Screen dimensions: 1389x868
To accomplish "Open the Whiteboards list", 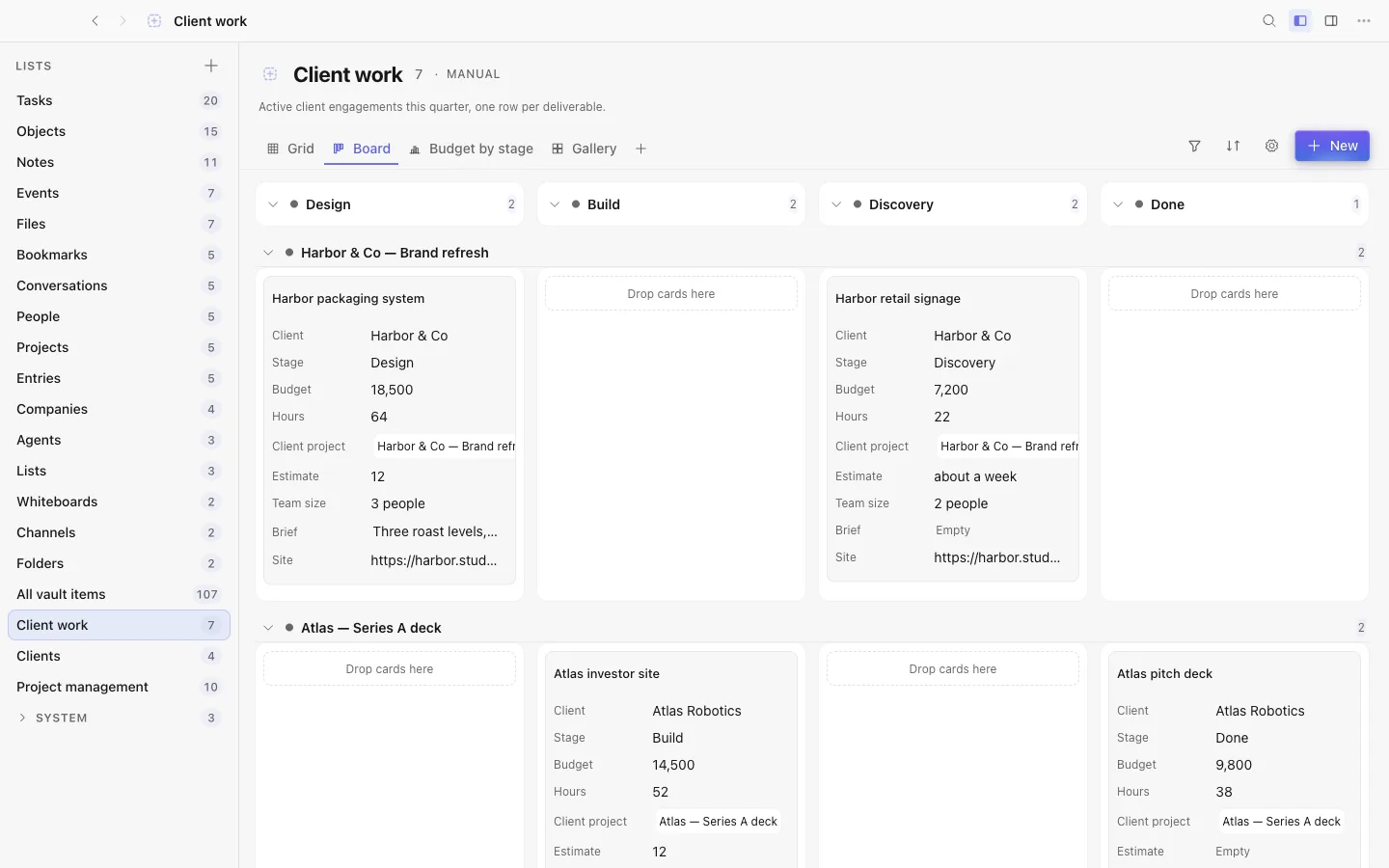I will (x=119, y=502).
